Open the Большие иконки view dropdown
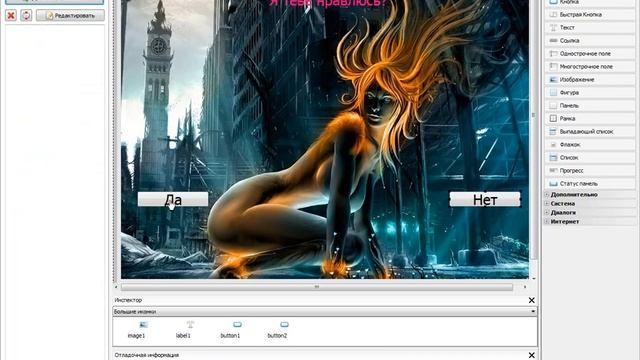Screen dimensions: 640x360 point(325,312)
